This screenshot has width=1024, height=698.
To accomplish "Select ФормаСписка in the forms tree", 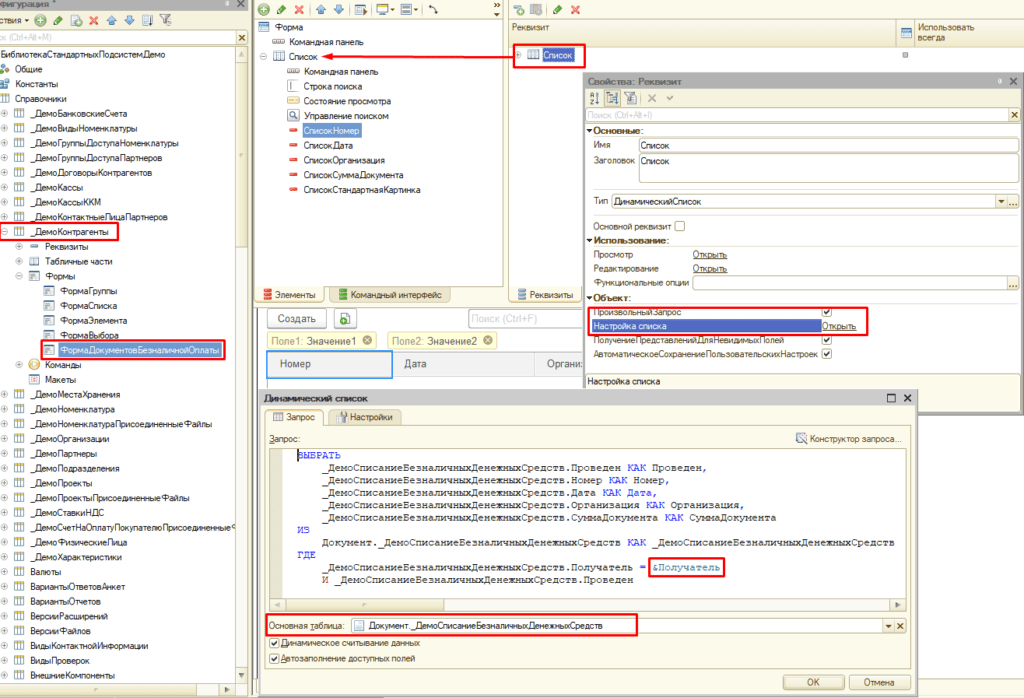I will (87, 305).
